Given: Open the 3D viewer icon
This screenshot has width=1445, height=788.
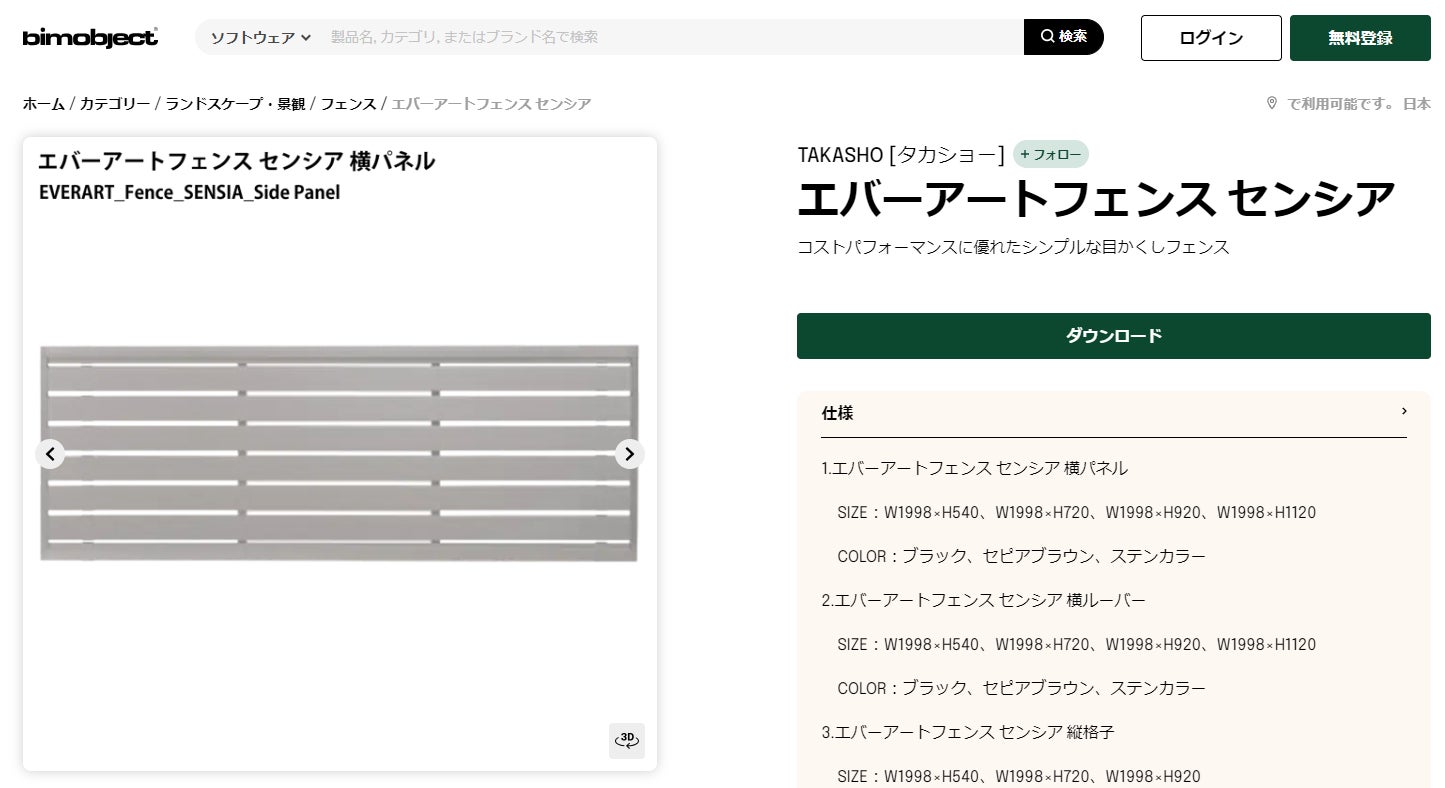Looking at the screenshot, I should [x=627, y=741].
